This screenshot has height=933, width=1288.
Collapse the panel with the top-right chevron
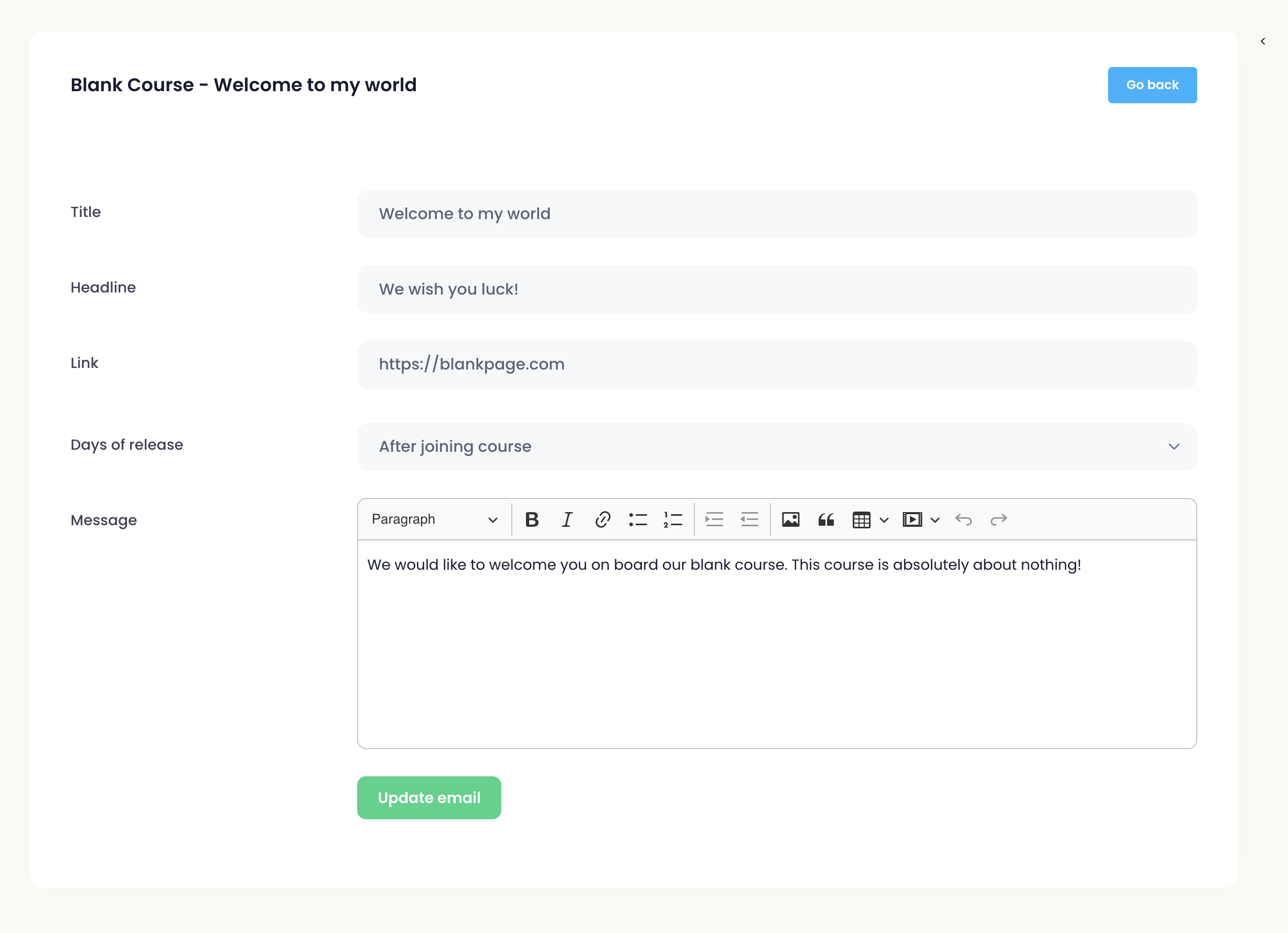pyautogui.click(x=1263, y=41)
